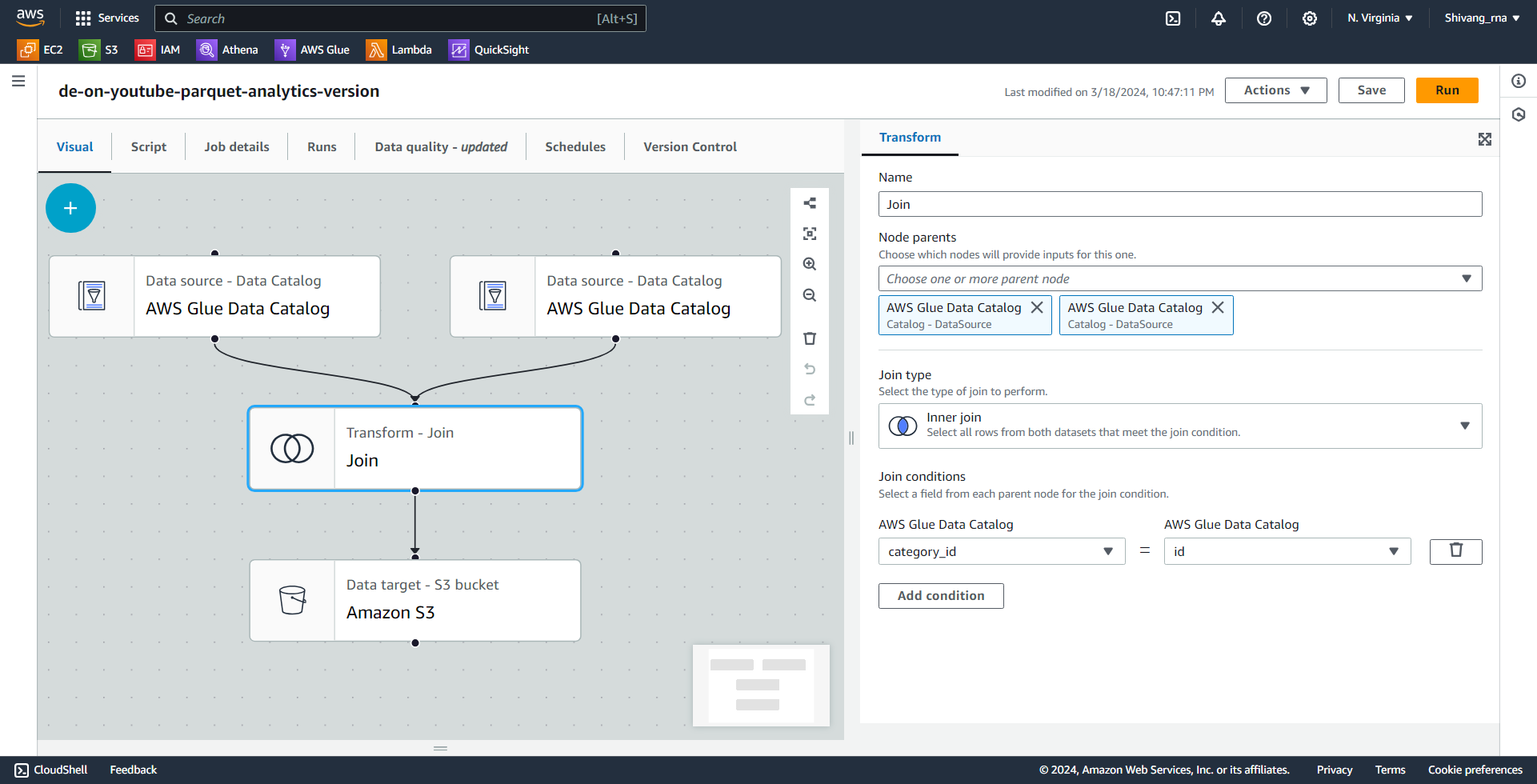Open the Join type Inner join dropdown
Image resolution: width=1537 pixels, height=784 pixels.
[x=1180, y=426]
